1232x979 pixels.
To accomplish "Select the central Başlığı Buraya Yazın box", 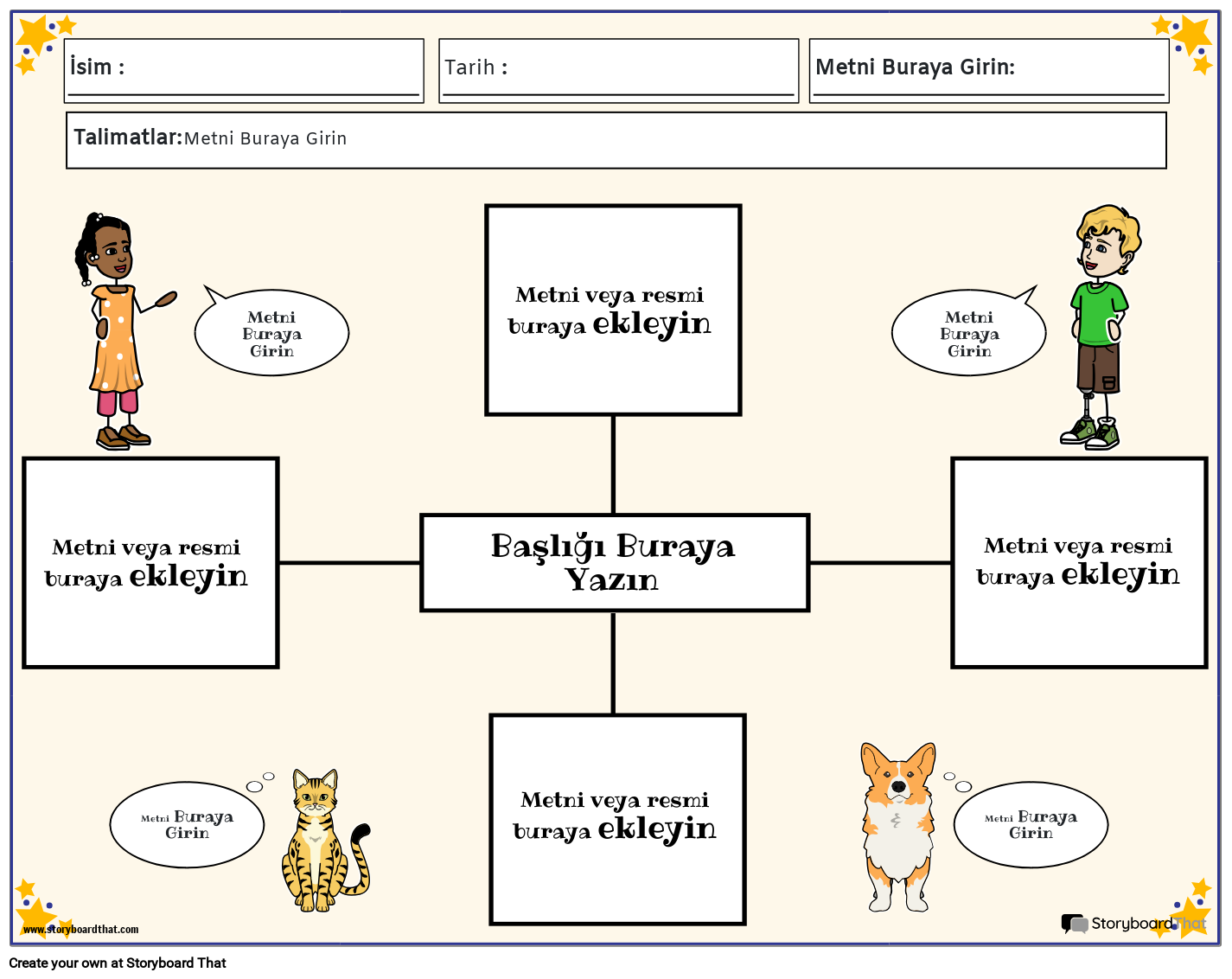I will 614,563.
